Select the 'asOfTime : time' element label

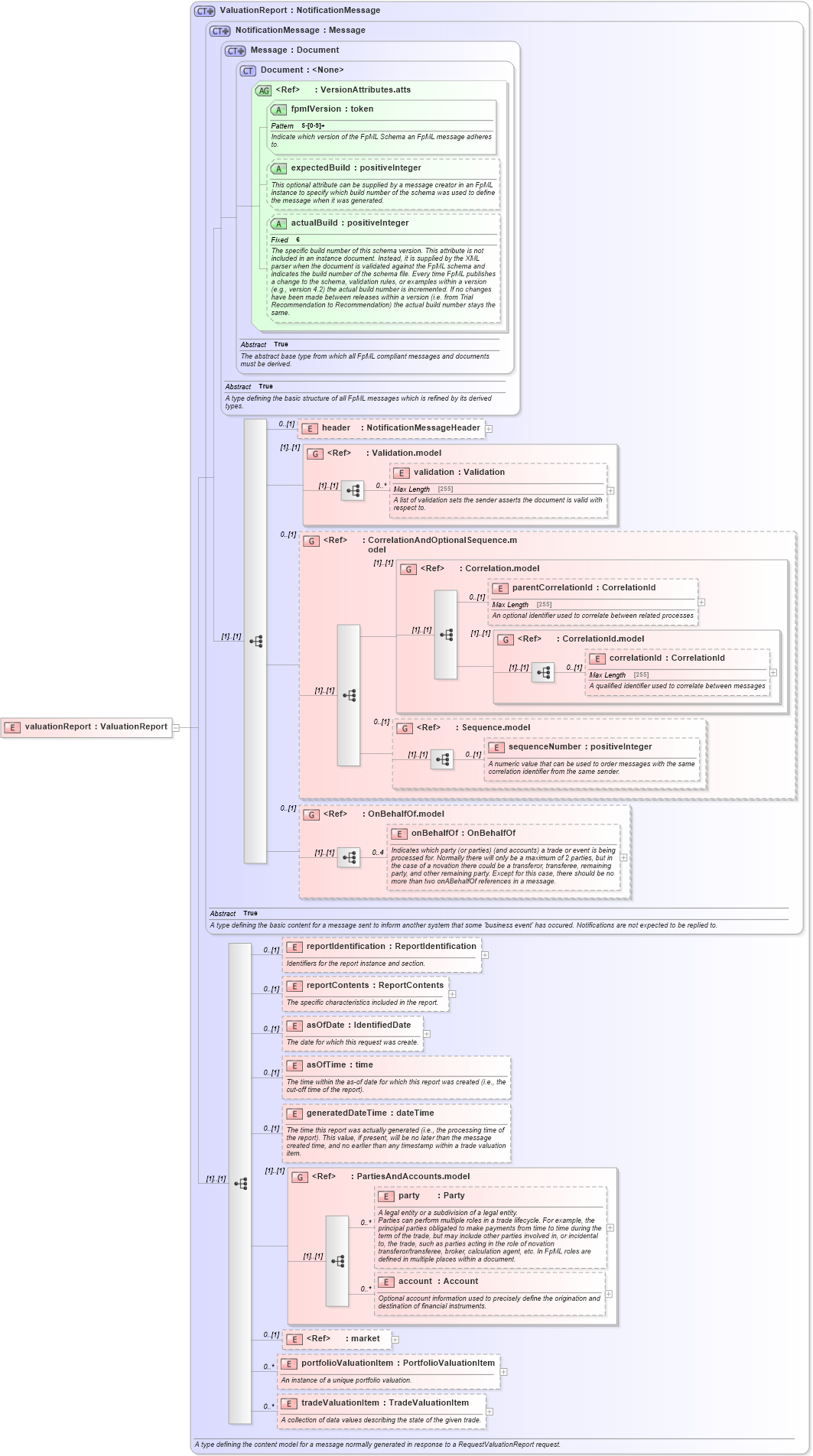pos(340,1065)
